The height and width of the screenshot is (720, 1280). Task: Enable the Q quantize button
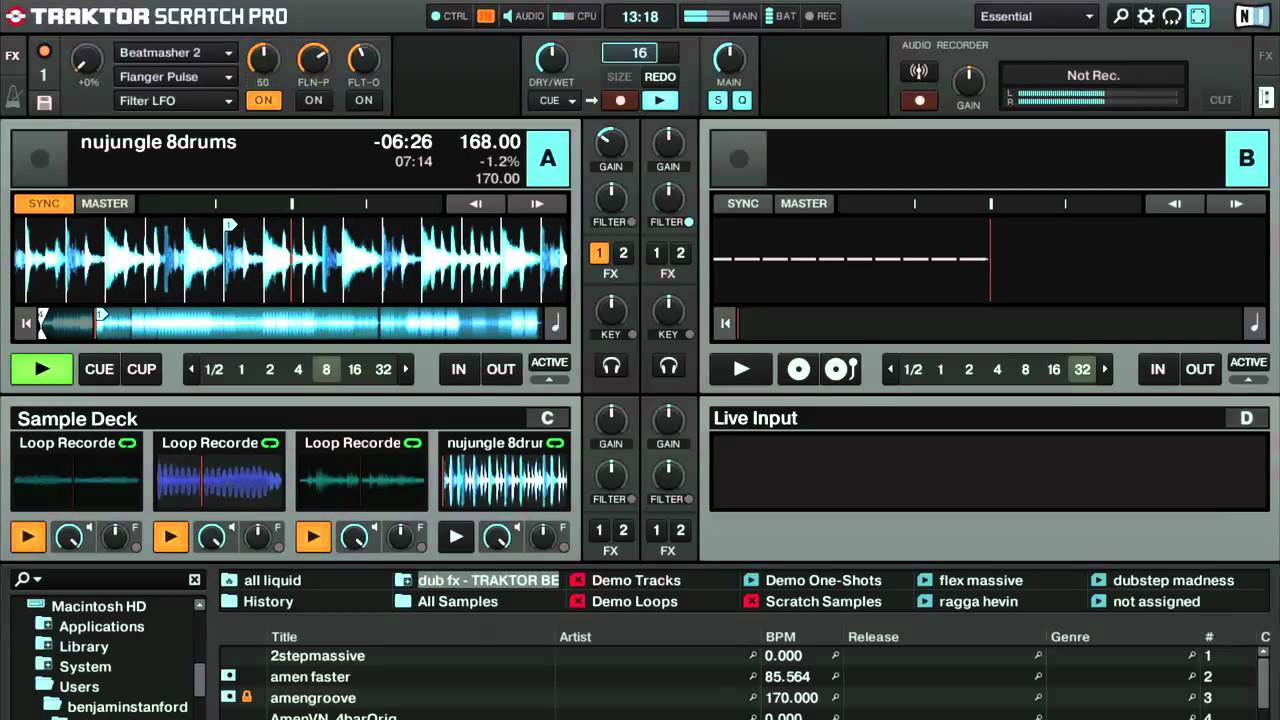(741, 100)
